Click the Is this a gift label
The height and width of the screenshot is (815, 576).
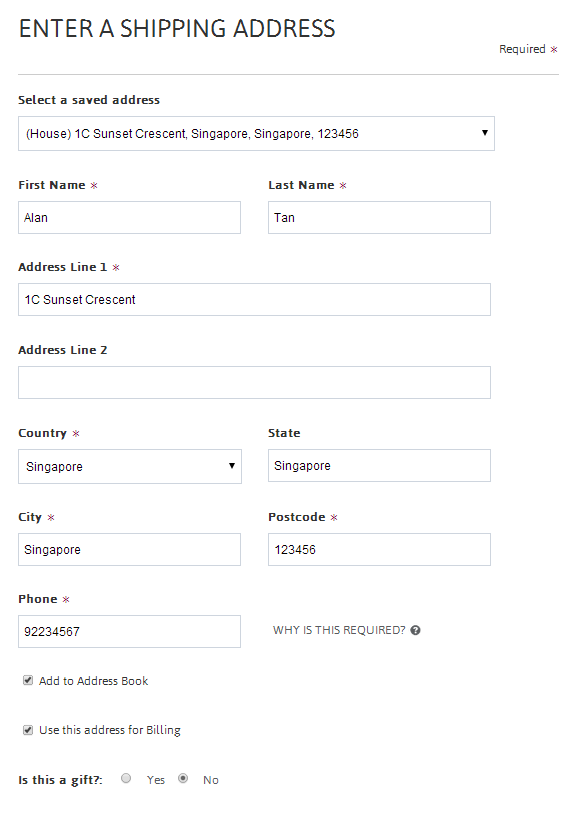(60, 780)
